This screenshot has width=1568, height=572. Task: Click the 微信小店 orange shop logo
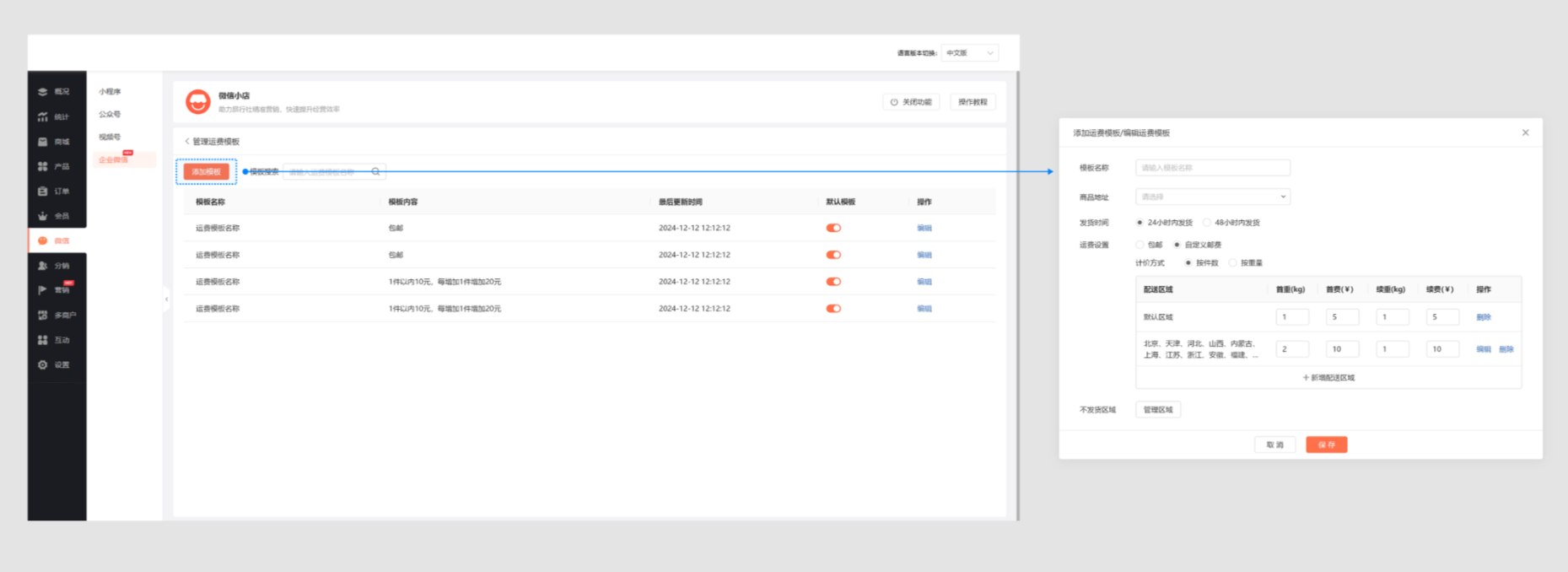pos(198,102)
